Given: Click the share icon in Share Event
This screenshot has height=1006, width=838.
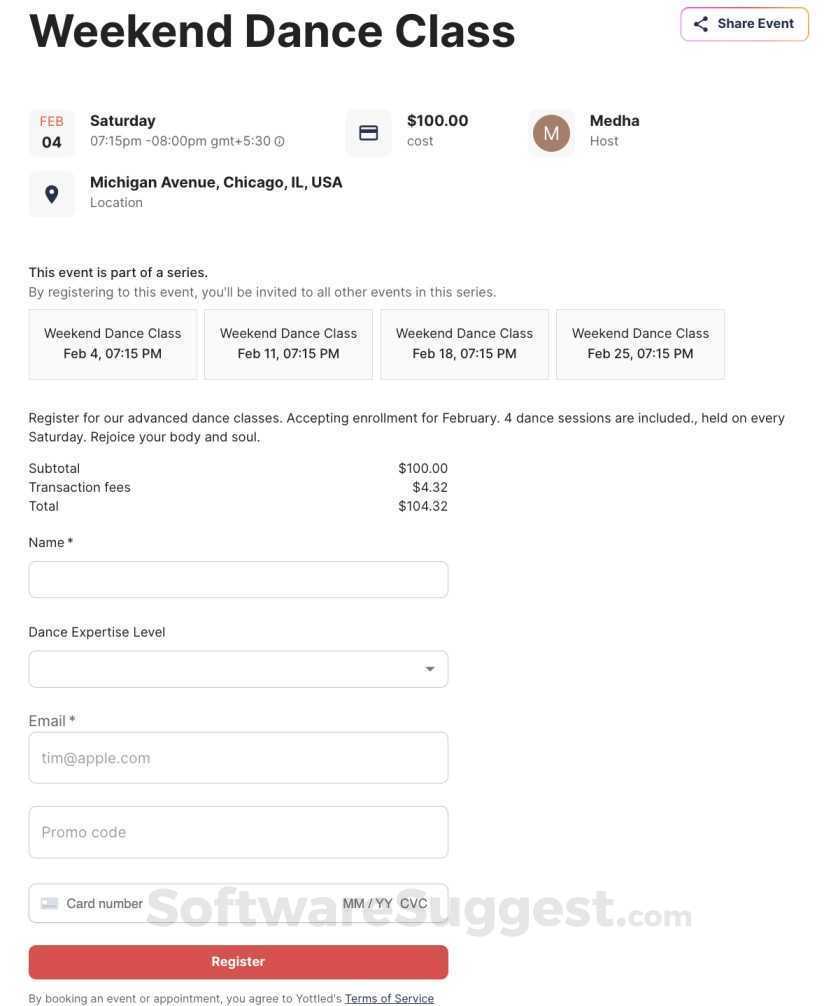Looking at the screenshot, I should [701, 24].
